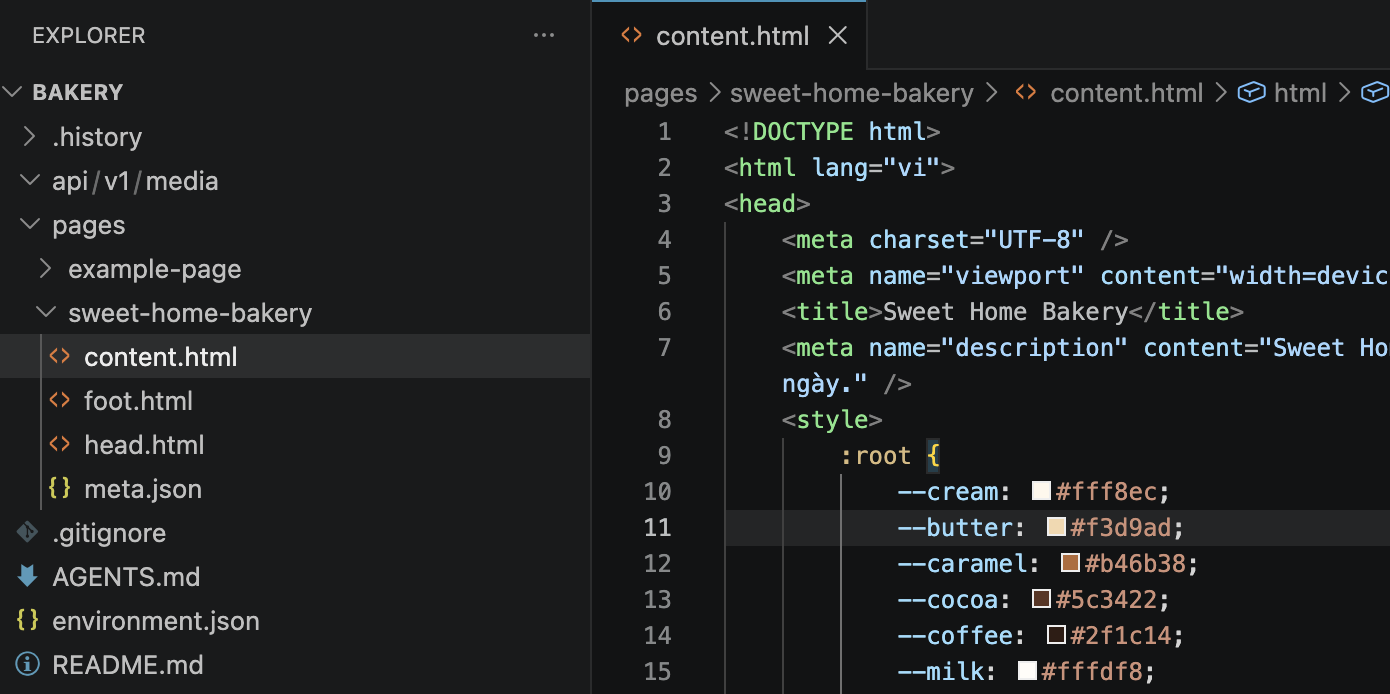Open color picker for --butter swatch

click(x=1056, y=527)
